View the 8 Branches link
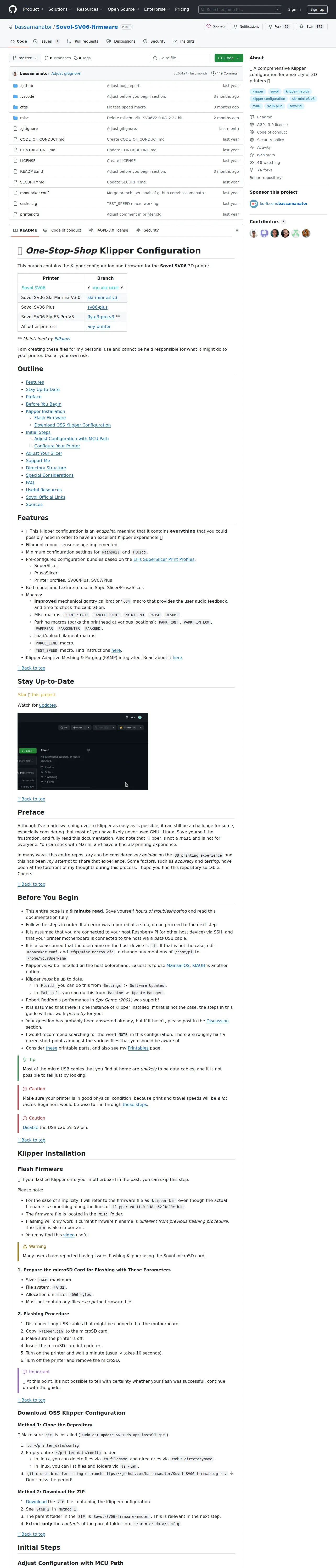Image resolution: width=336 pixels, height=1568 pixels. click(58, 58)
